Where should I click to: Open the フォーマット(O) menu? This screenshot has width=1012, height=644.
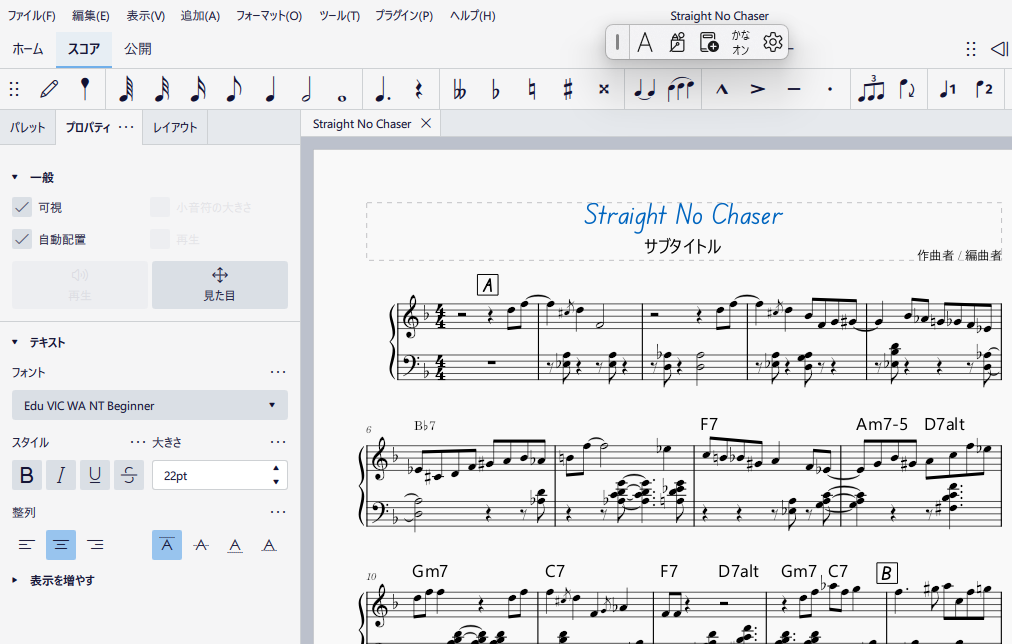pyautogui.click(x=268, y=15)
